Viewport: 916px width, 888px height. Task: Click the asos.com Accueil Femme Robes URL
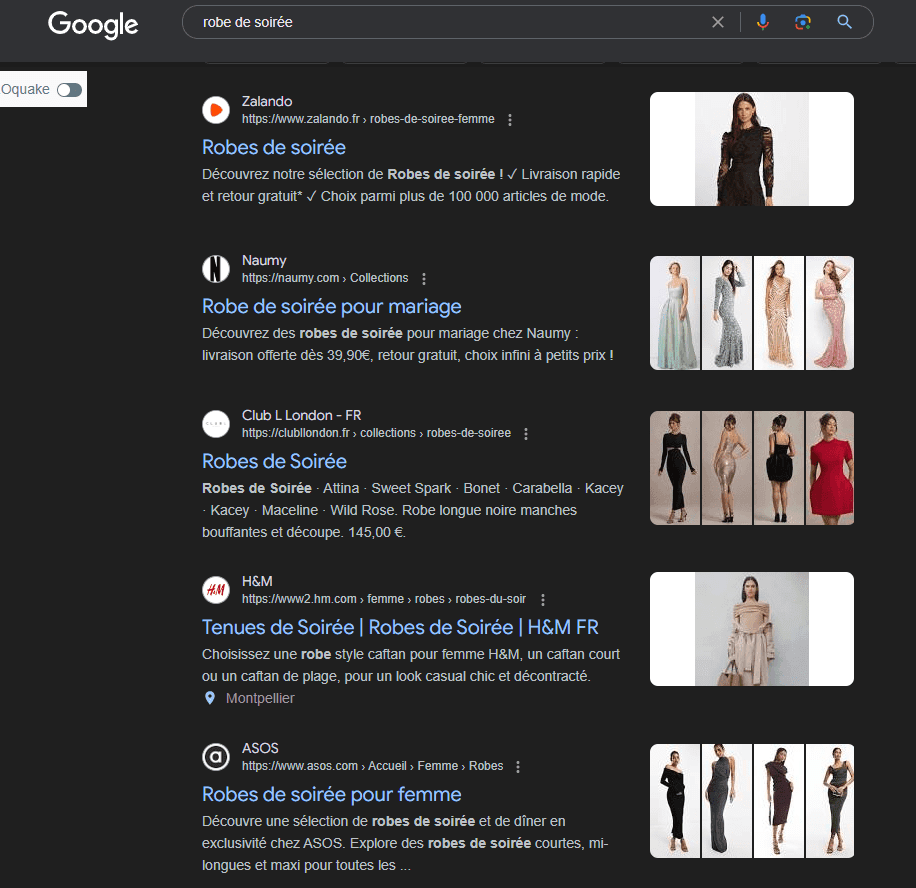372,766
